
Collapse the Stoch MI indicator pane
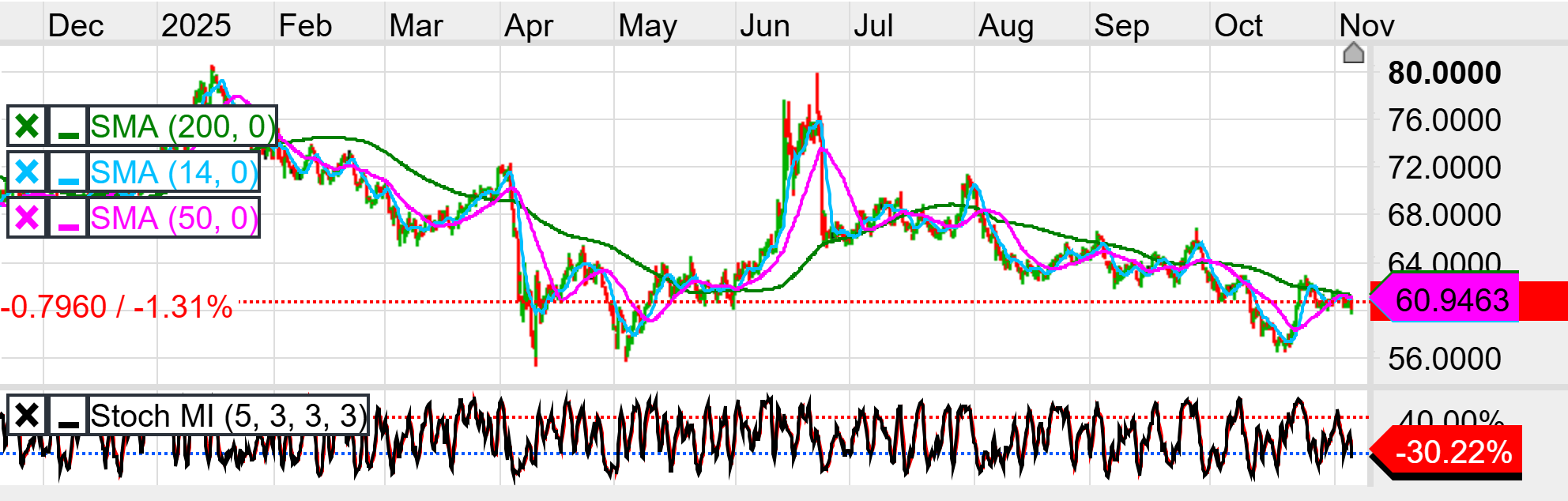click(69, 416)
